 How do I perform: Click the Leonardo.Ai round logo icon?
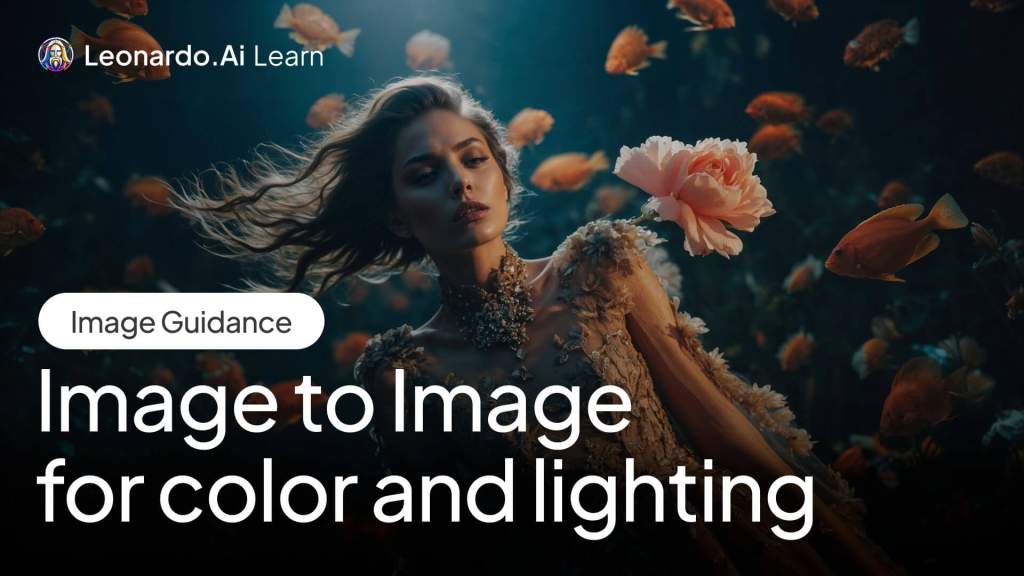tap(55, 55)
